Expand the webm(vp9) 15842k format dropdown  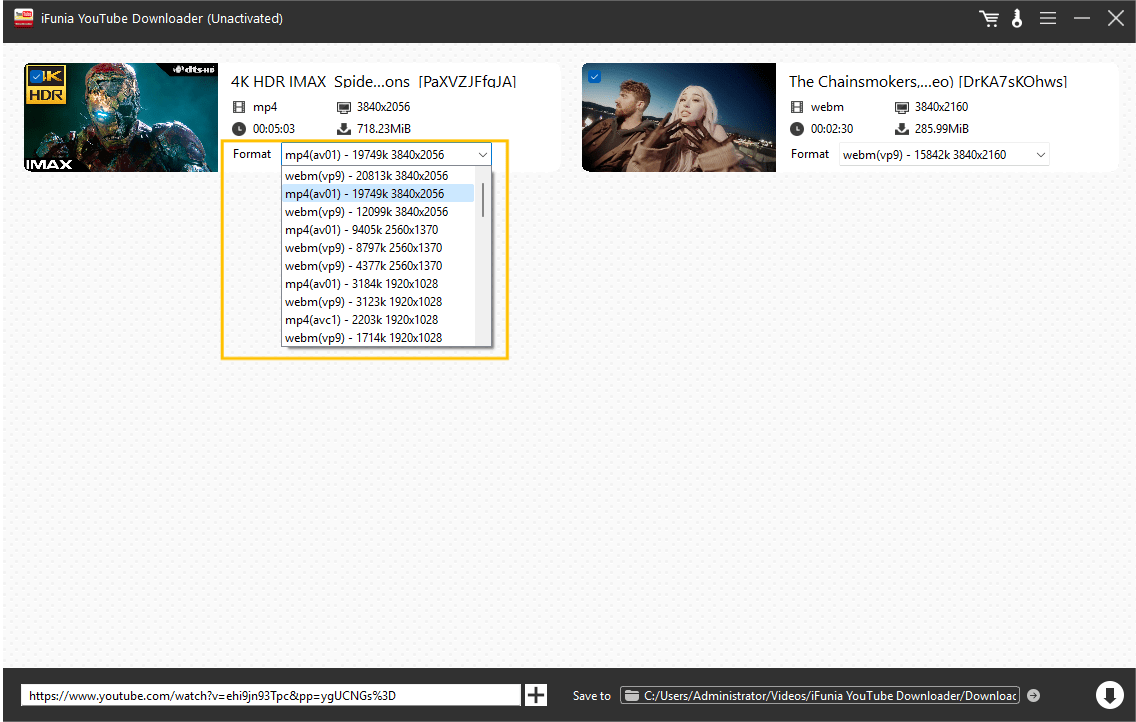point(1040,155)
